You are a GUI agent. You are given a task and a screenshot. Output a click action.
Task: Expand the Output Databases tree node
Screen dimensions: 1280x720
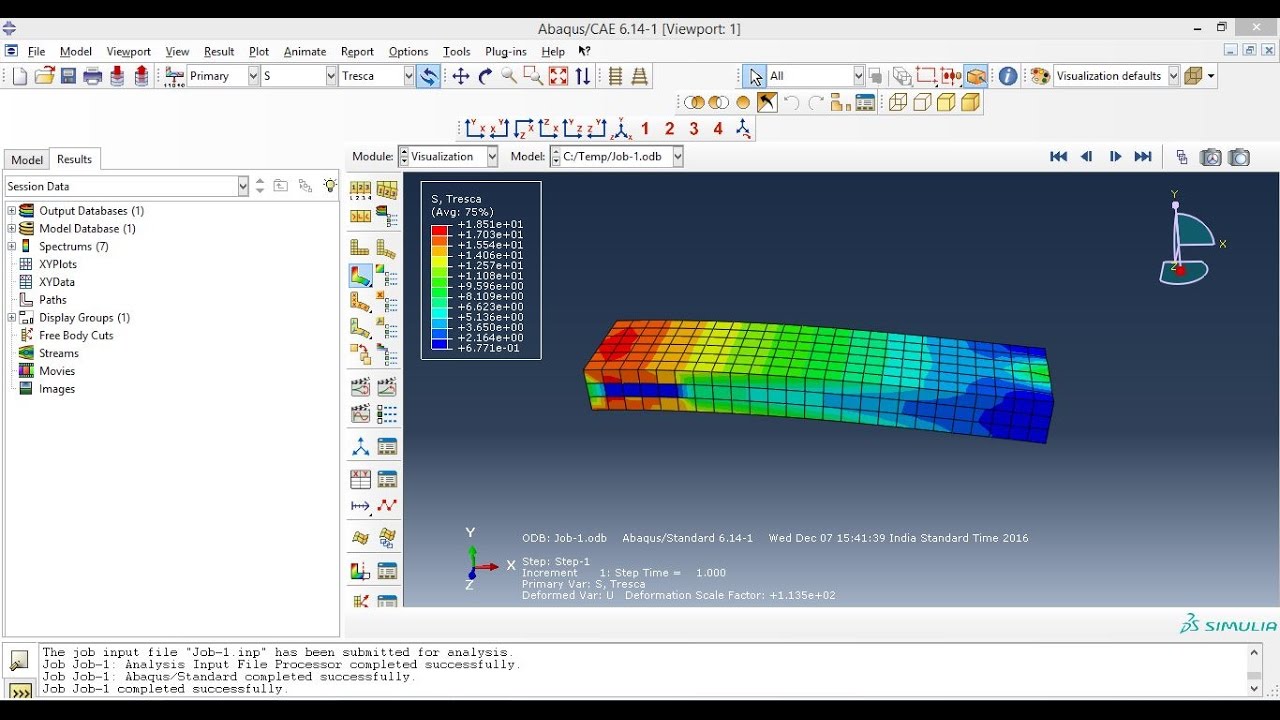pyautogui.click(x=12, y=211)
